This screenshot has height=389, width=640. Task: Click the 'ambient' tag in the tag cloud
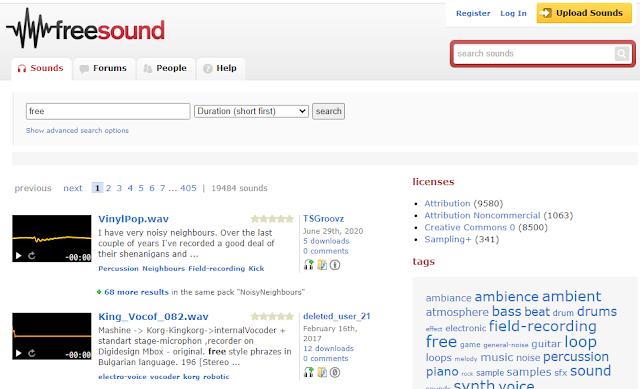pos(571,296)
